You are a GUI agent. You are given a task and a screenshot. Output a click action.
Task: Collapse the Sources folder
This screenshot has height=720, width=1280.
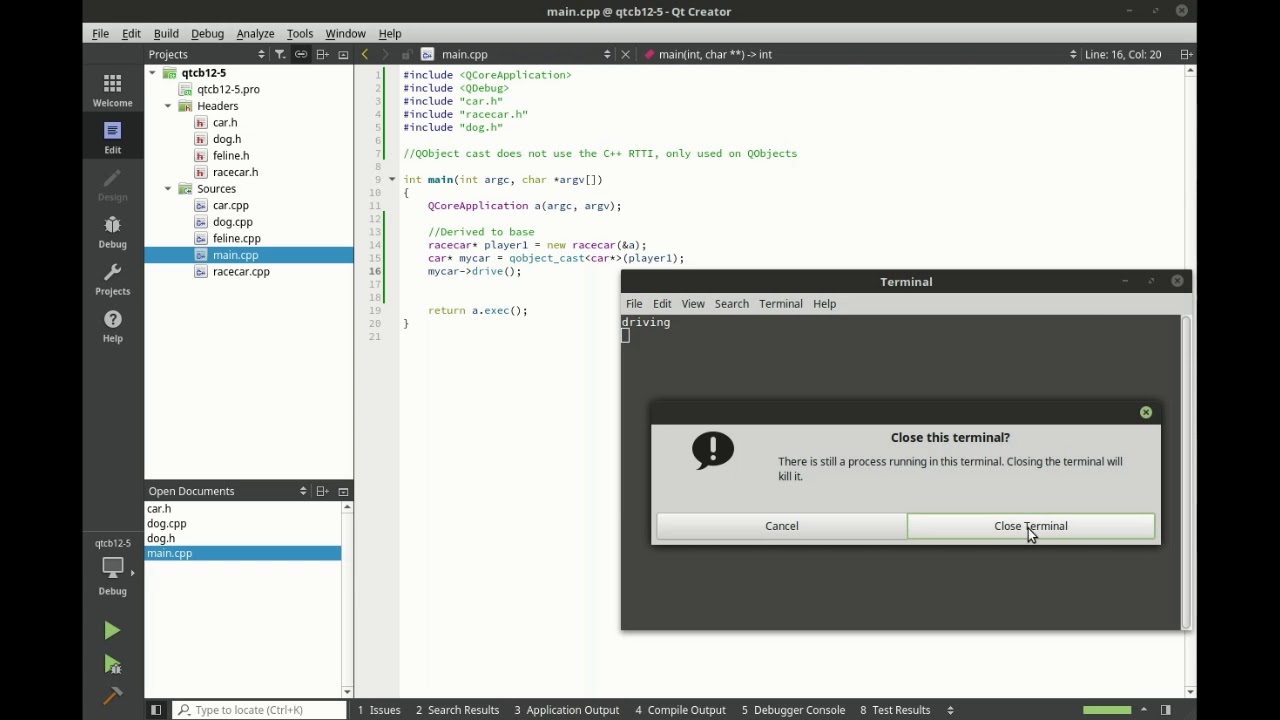(168, 189)
